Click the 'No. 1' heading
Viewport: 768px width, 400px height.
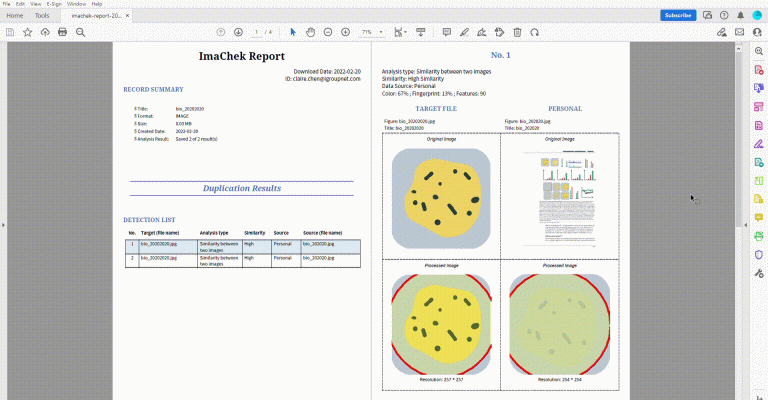coord(501,55)
